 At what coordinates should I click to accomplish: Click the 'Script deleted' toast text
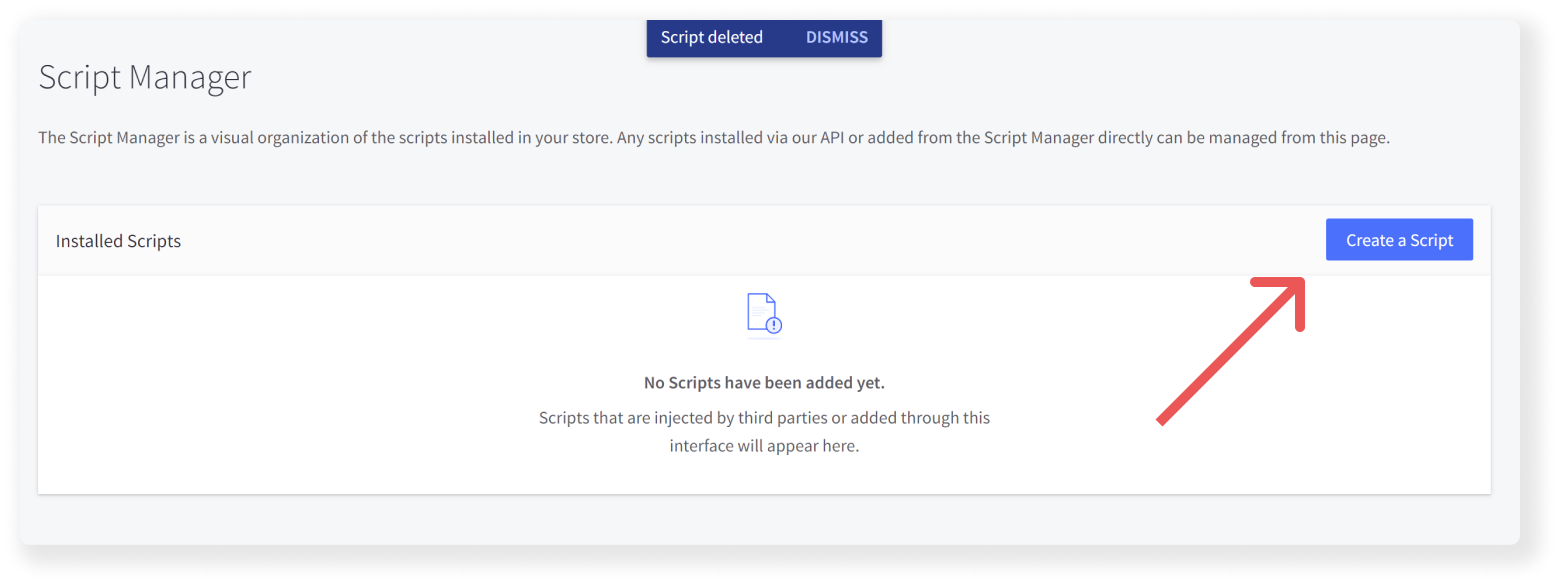pyautogui.click(x=712, y=38)
